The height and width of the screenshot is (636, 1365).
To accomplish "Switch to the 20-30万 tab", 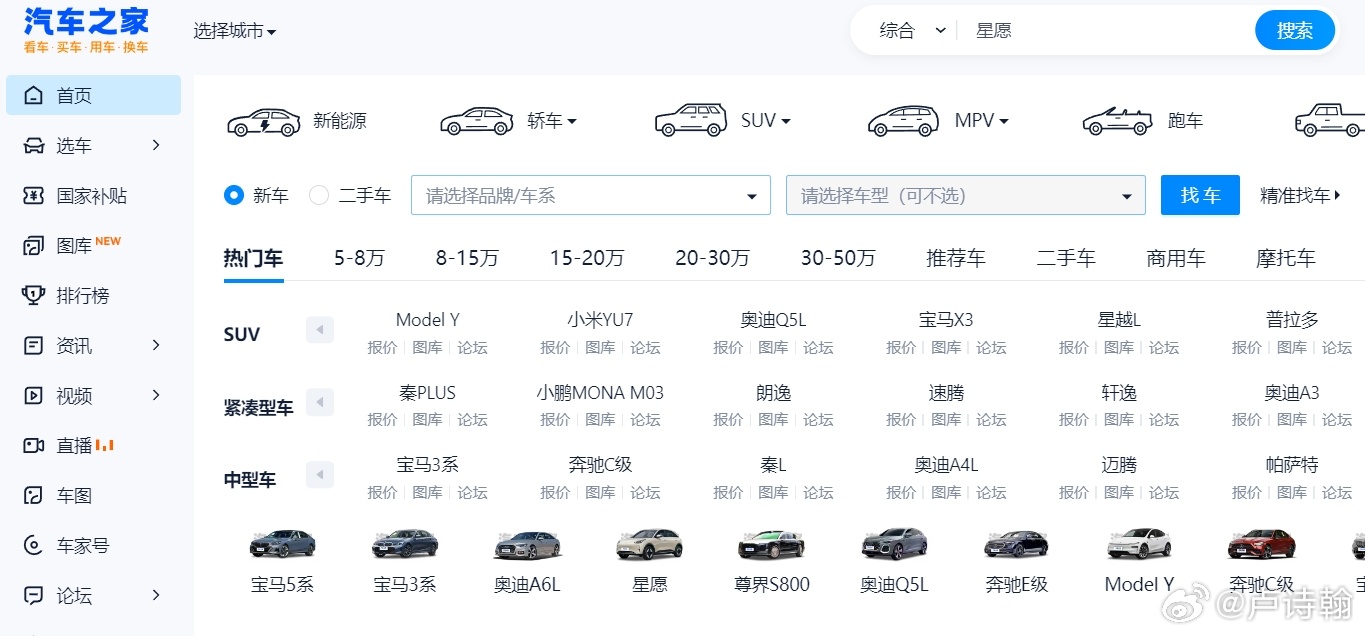I will [712, 259].
